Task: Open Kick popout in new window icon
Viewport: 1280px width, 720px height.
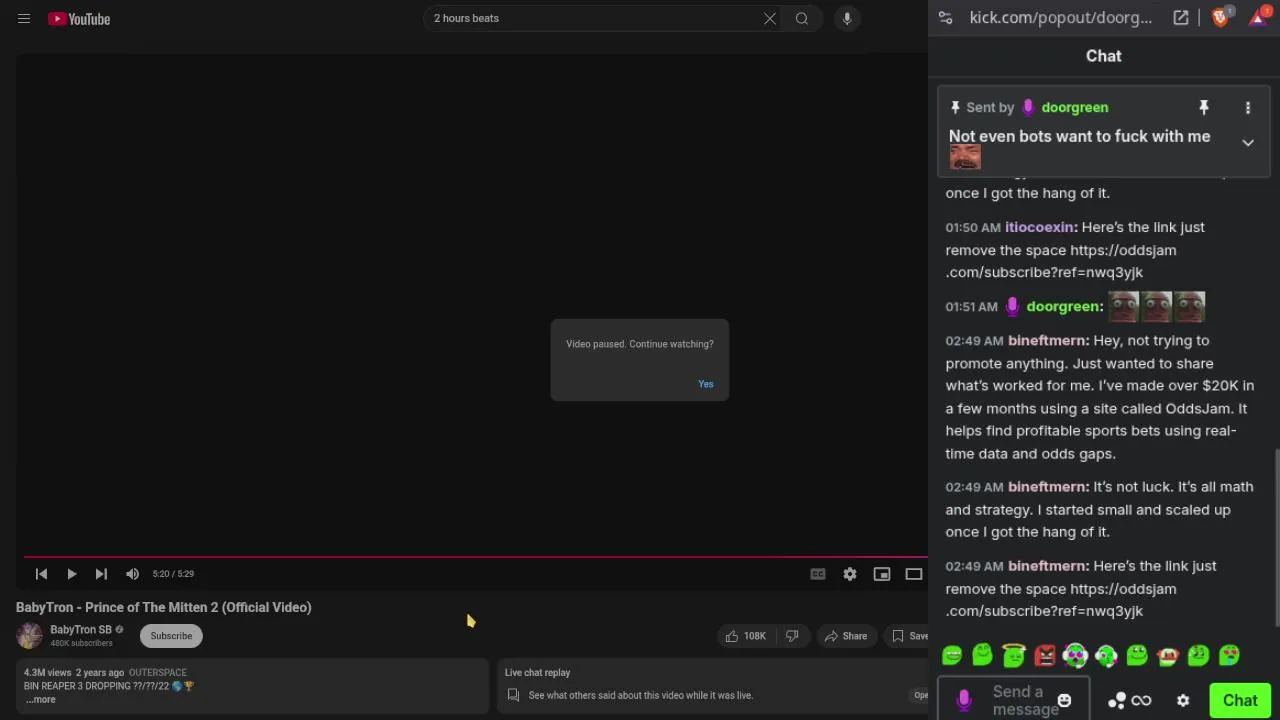Action: 1181,18
